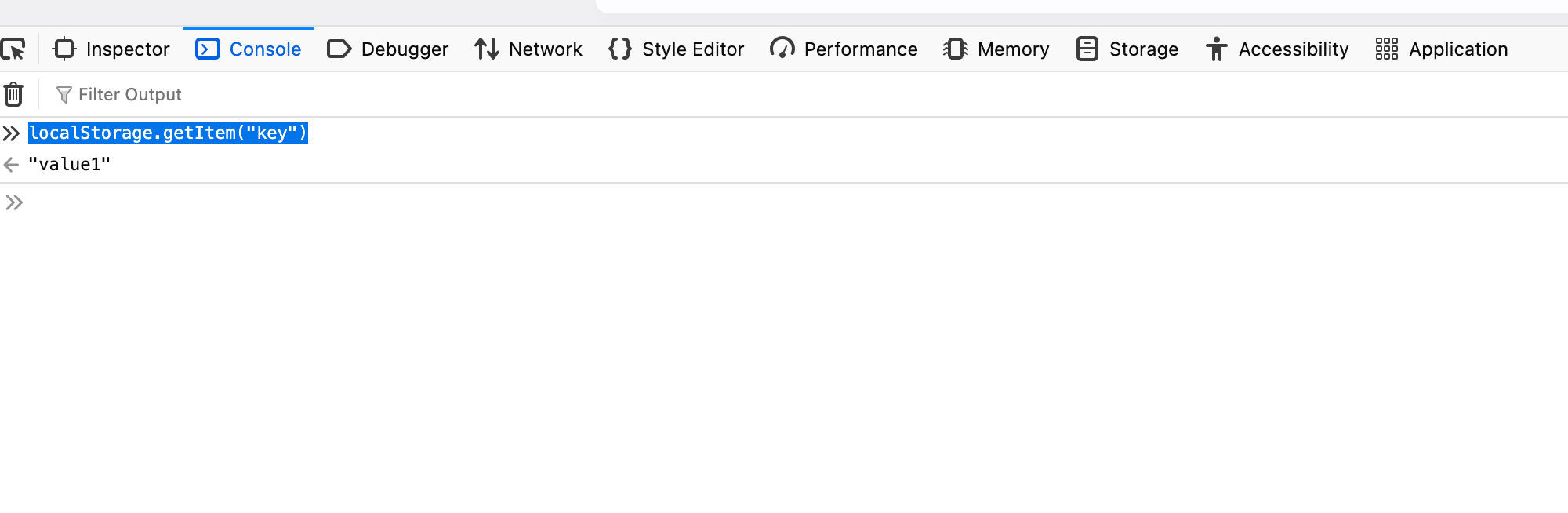Click the Network up-down arrows icon
Screen dimensions: 1568x513
click(486, 49)
